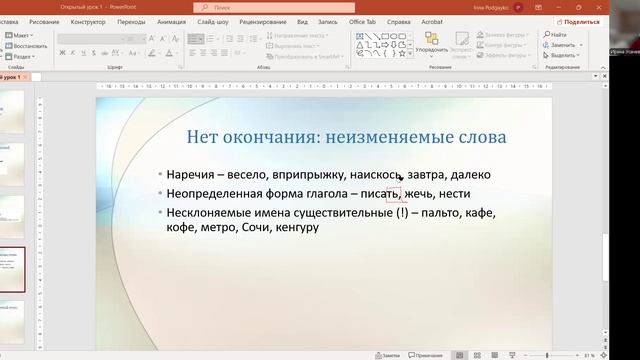Image resolution: width=640 pixels, height=360 pixels.
Task: Fit slide to current window
Action: [604, 356]
